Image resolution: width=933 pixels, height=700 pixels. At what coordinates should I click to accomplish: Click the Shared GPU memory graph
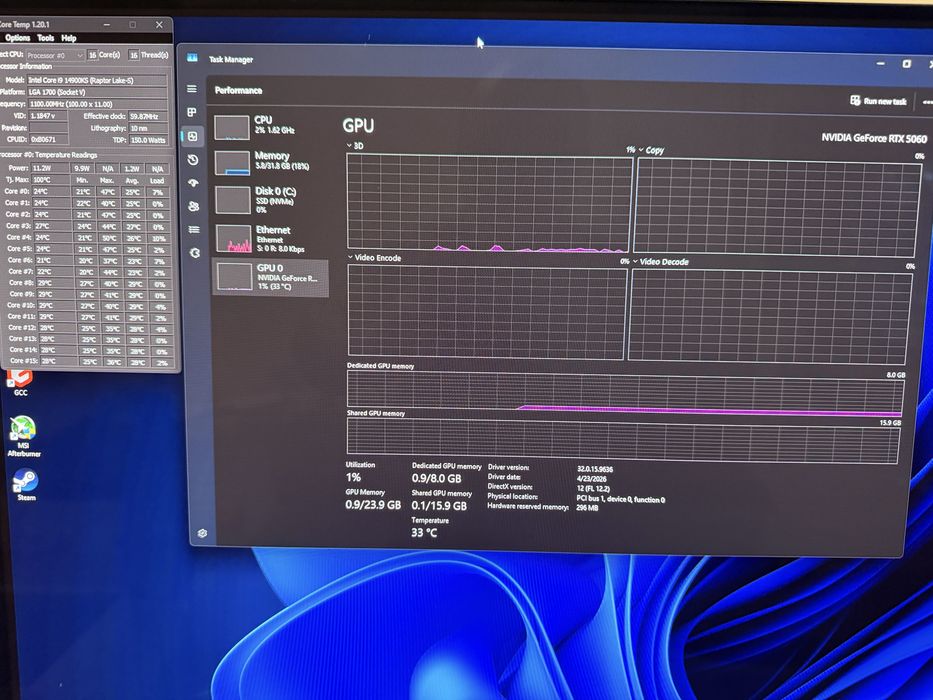pos(623,440)
